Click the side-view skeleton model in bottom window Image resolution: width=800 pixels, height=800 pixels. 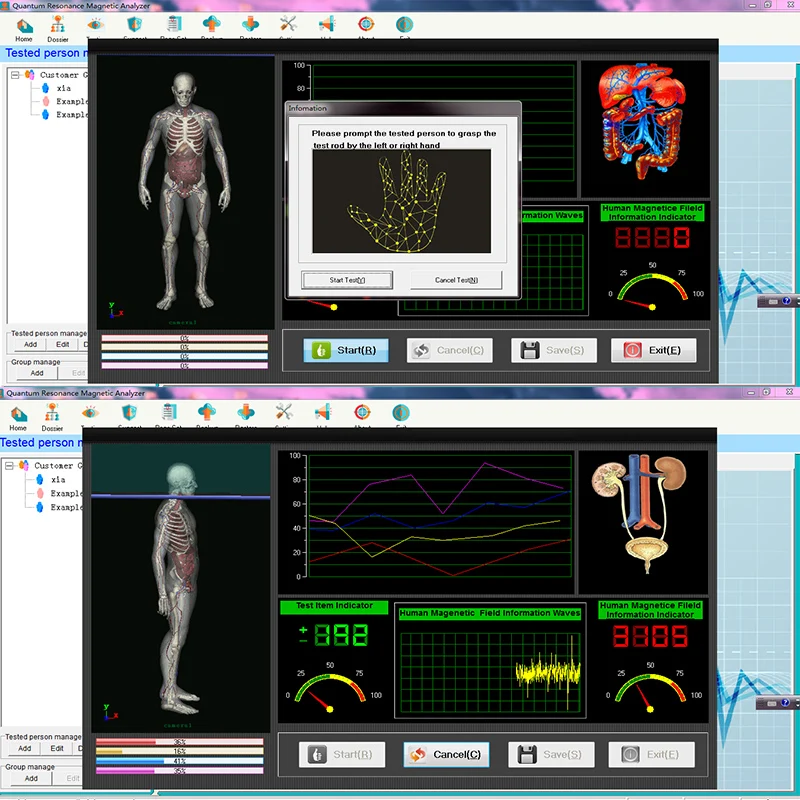pyautogui.click(x=177, y=588)
